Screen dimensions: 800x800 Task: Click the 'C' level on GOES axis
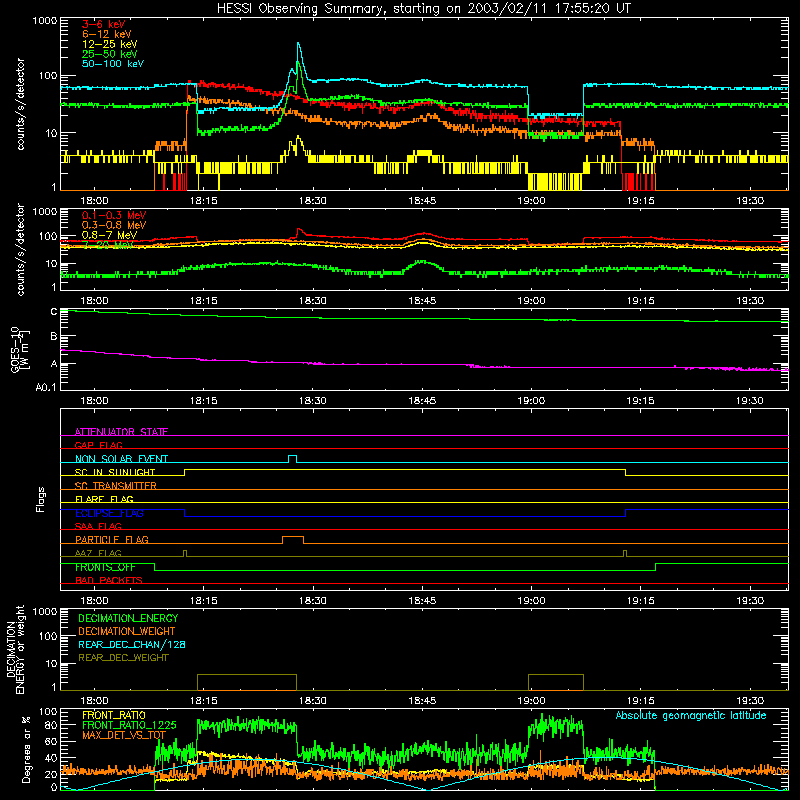[x=54, y=311]
